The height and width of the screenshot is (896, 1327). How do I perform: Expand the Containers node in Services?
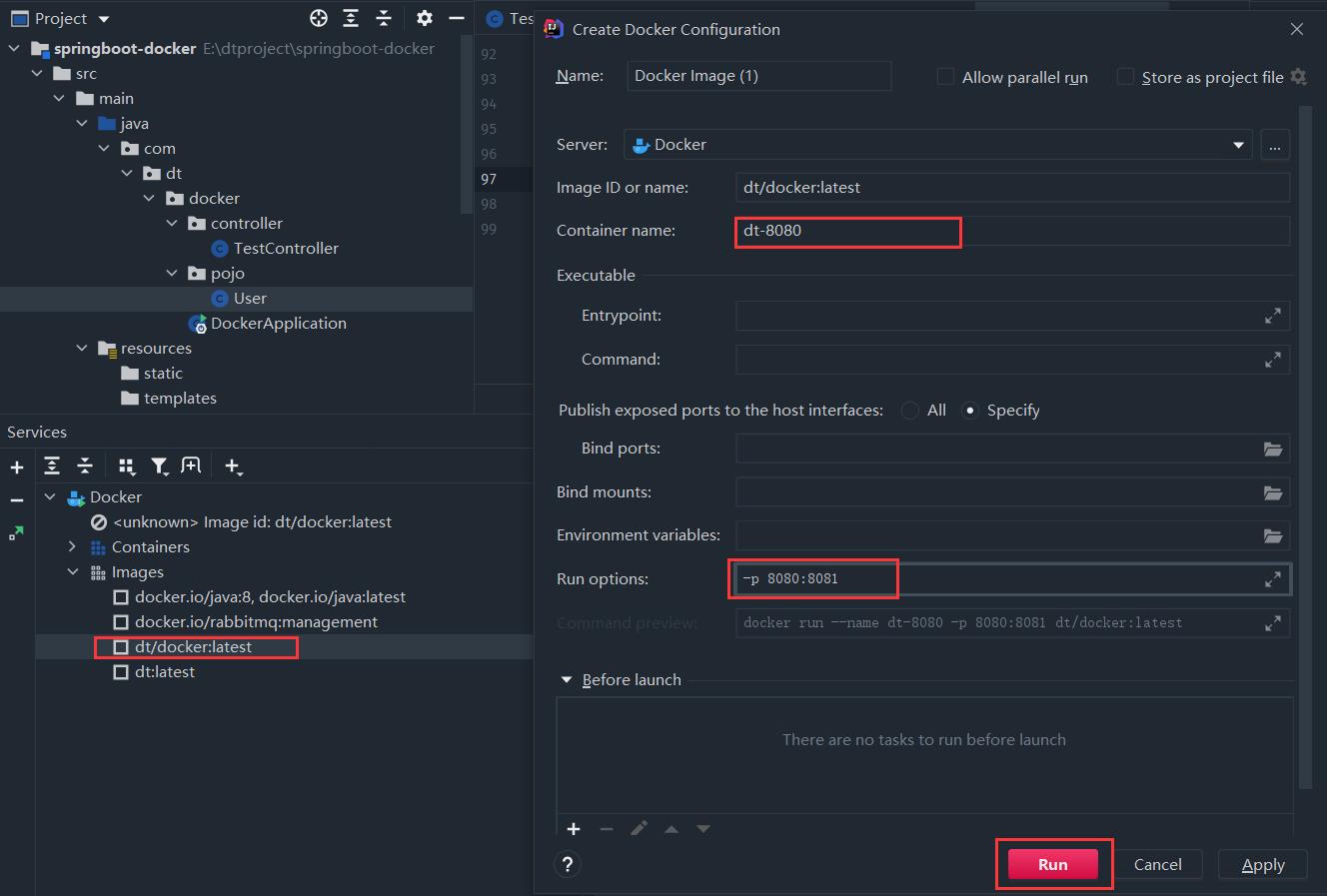click(72, 546)
